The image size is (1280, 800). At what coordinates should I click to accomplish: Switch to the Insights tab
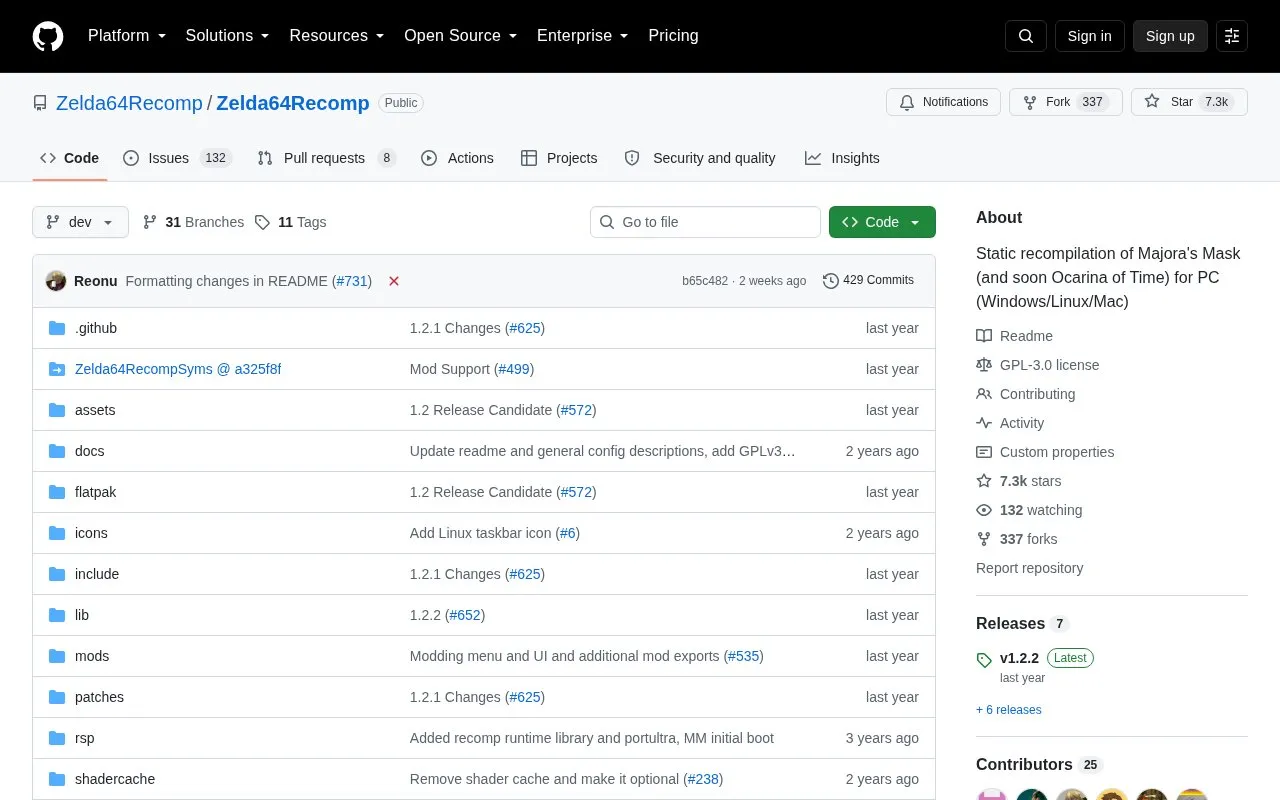coord(842,158)
